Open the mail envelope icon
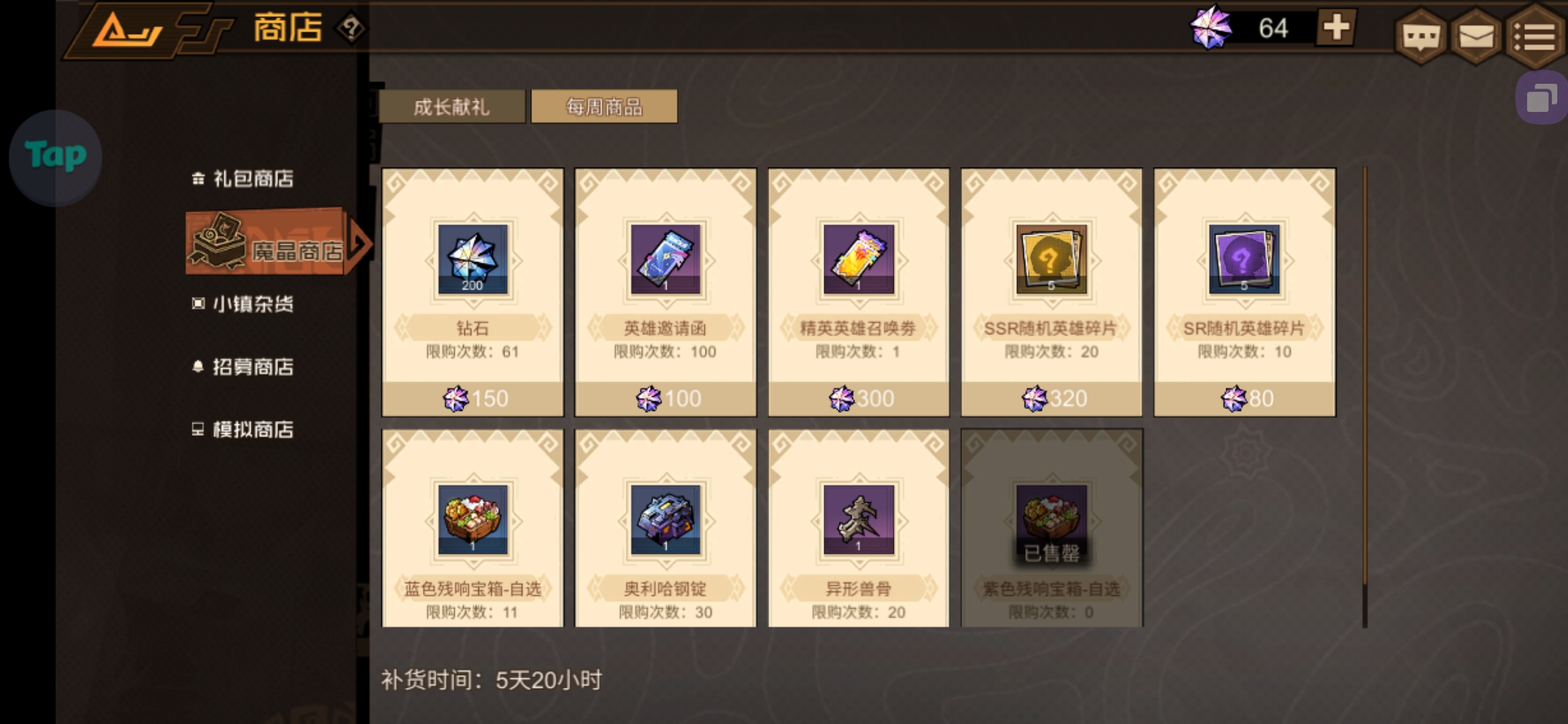This screenshot has width=1568, height=724. (x=1476, y=36)
